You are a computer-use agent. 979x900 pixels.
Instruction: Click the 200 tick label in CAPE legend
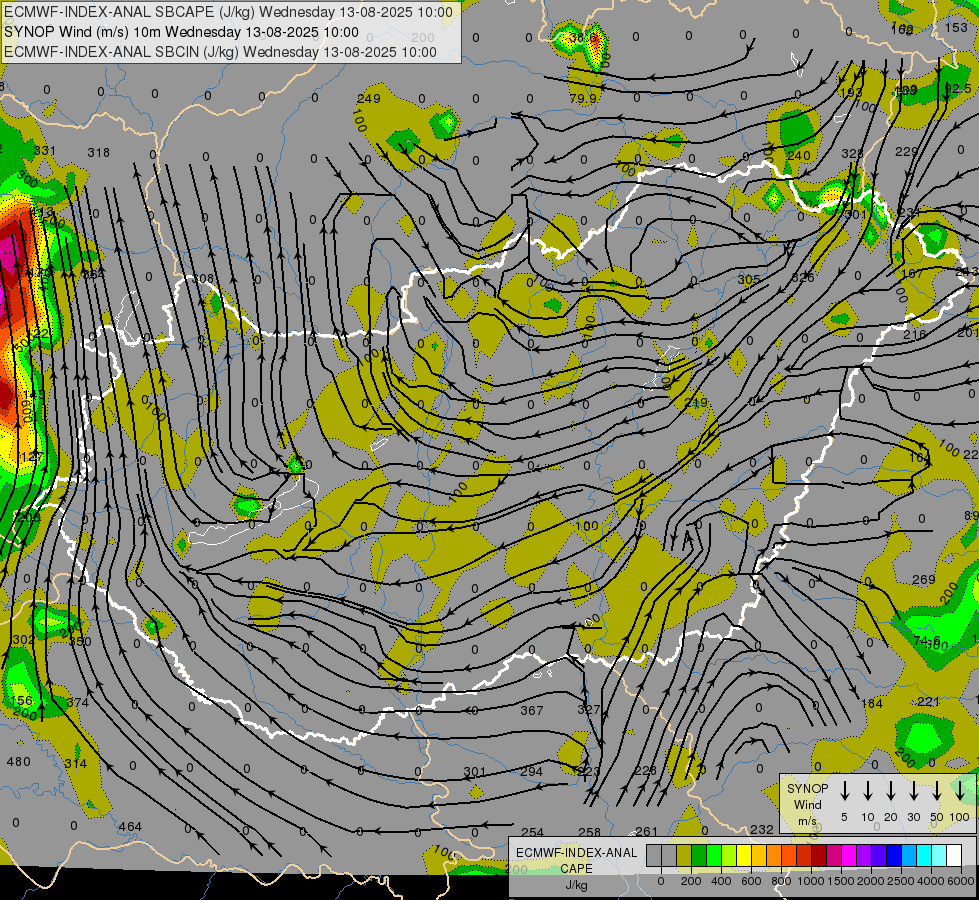(x=691, y=881)
